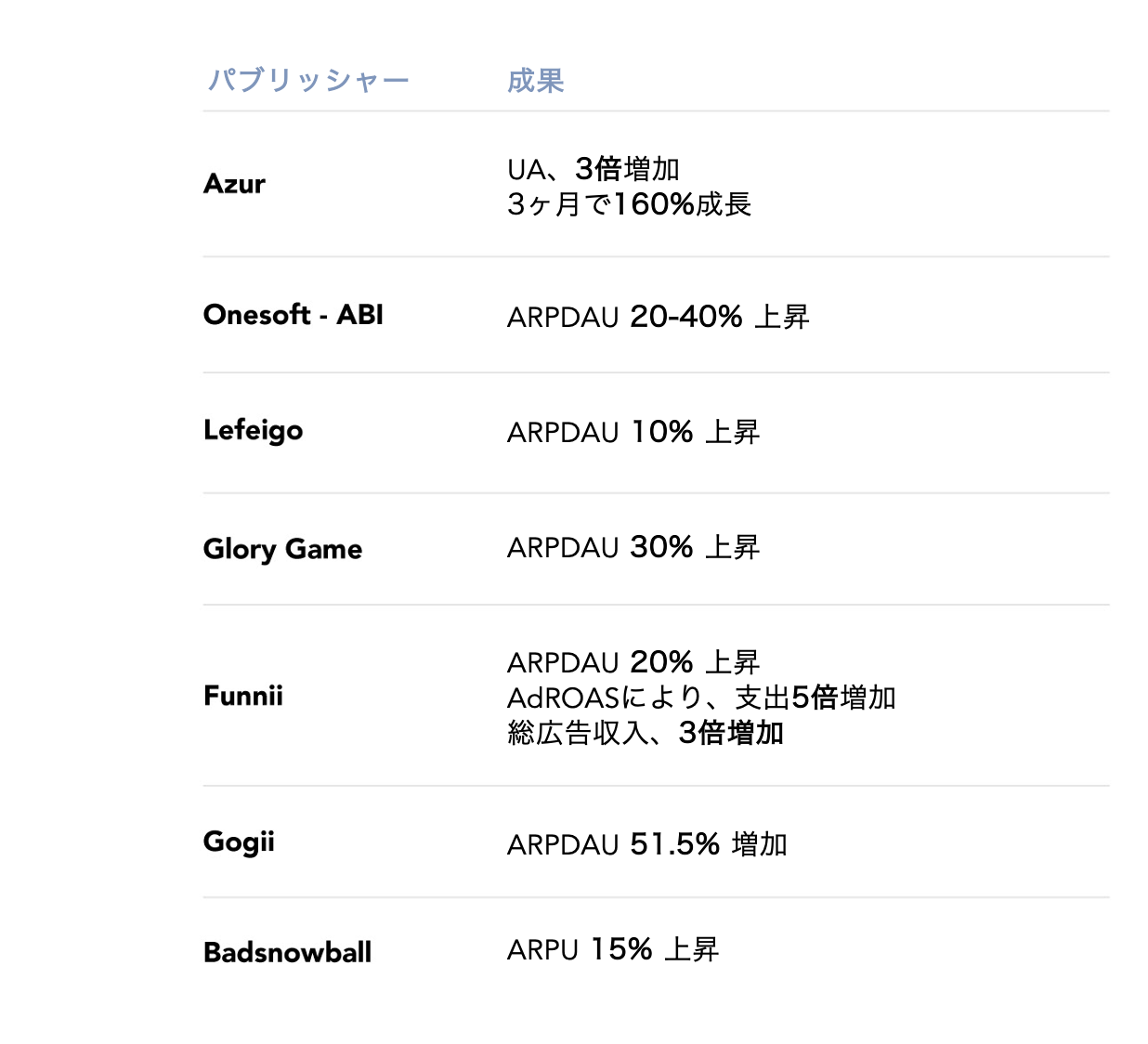Click Gogii's ARPDAU 51.5% 増加 result
Image resolution: width=1148 pixels, height=1044 pixels.
tap(646, 844)
